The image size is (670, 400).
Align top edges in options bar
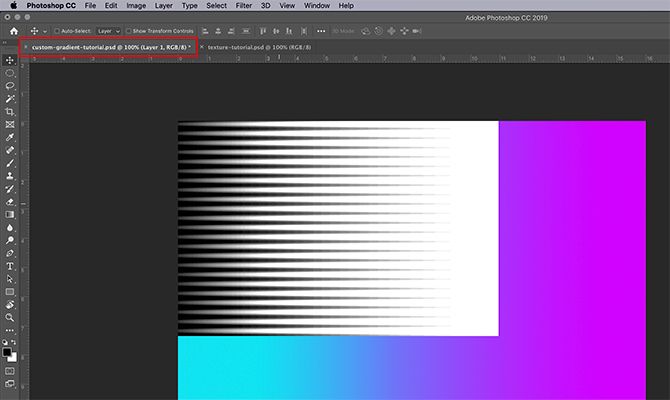tap(263, 31)
